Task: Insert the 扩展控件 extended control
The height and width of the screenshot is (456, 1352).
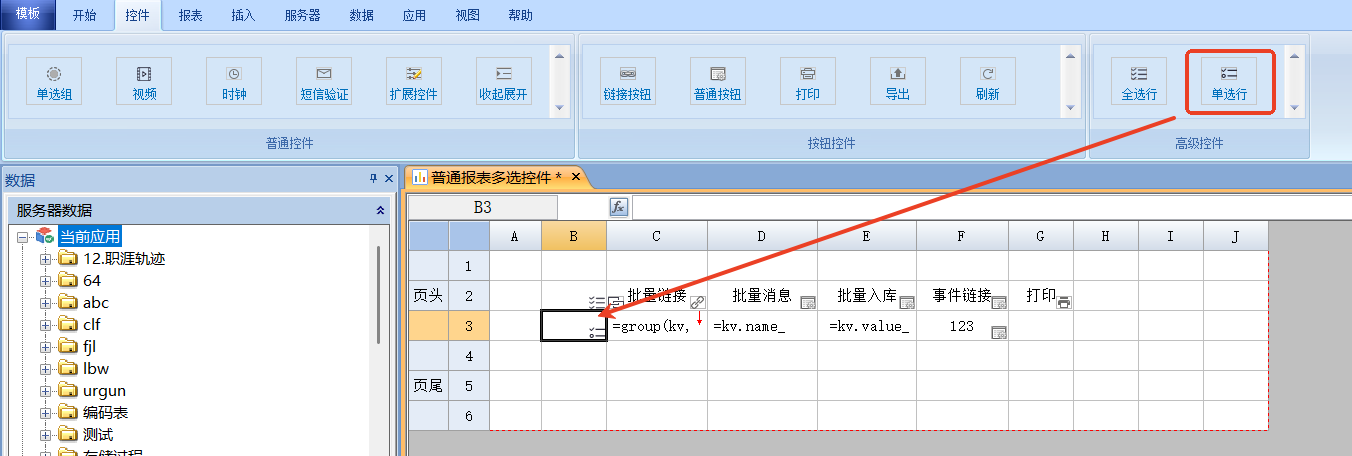Action: pyautogui.click(x=414, y=82)
